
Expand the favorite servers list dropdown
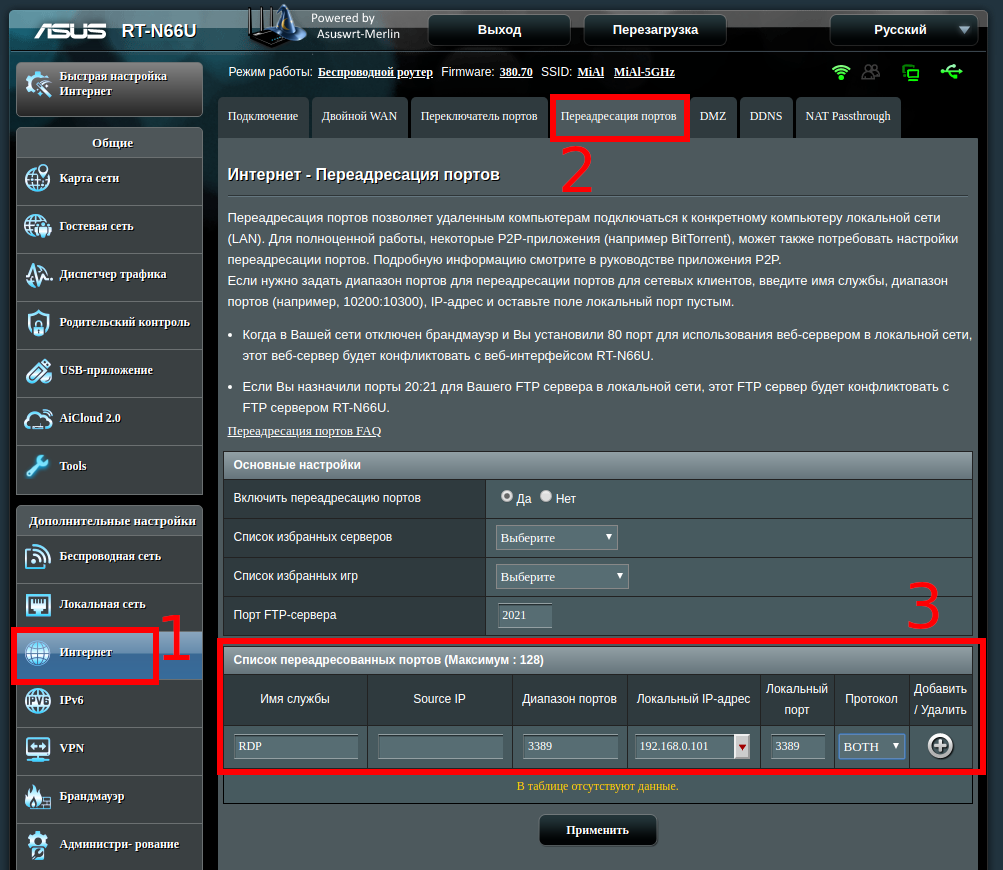(557, 538)
